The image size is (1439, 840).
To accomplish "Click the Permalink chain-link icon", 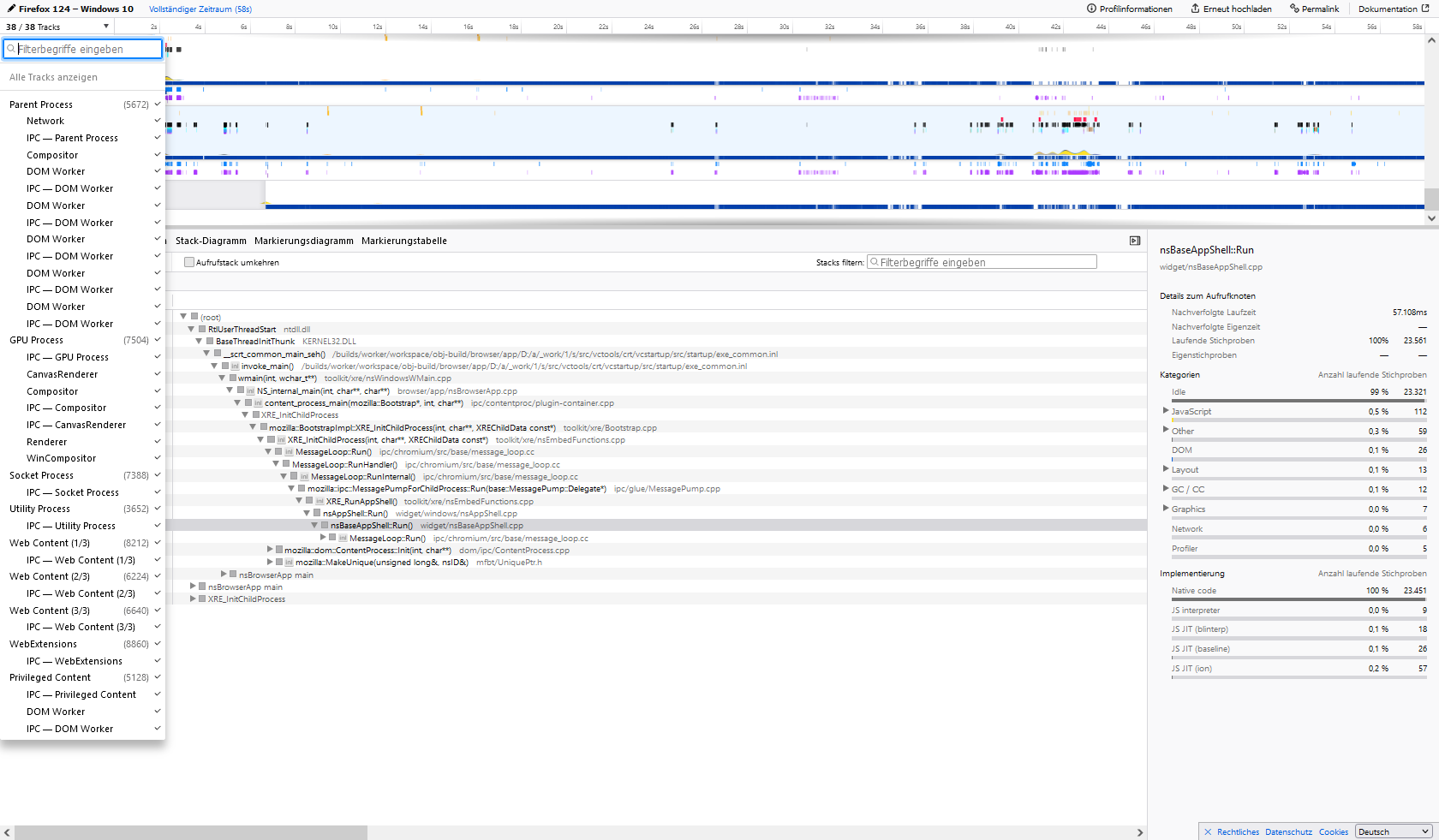I will (x=1294, y=9).
